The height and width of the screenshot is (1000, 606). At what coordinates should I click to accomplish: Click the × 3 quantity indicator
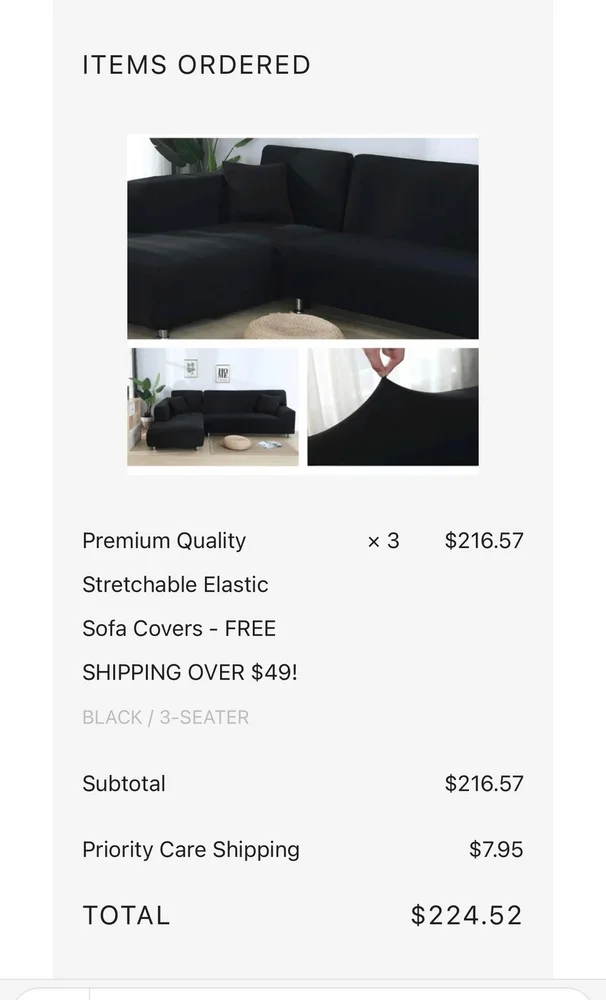[383, 541]
